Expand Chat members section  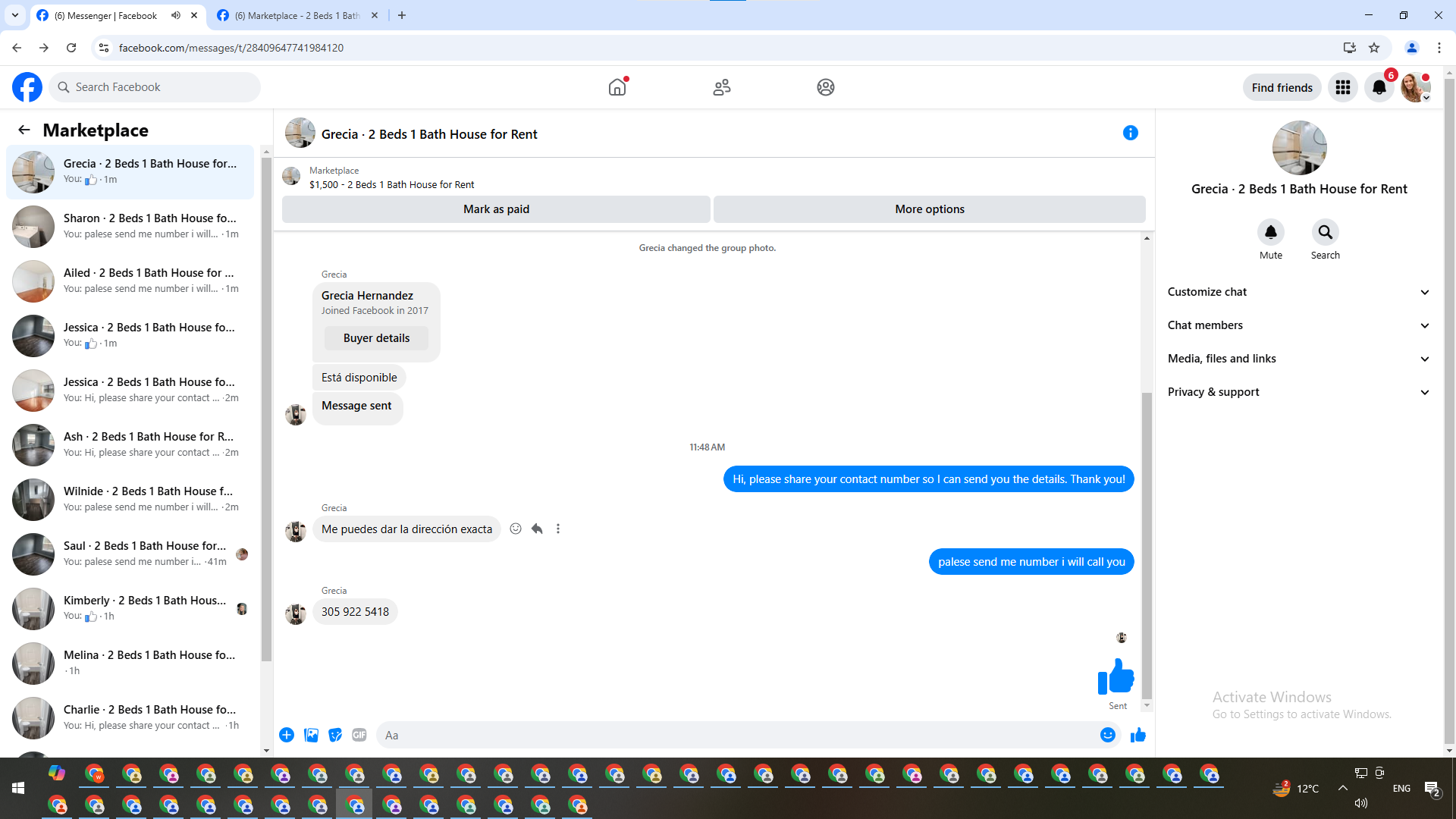[x=1298, y=325]
